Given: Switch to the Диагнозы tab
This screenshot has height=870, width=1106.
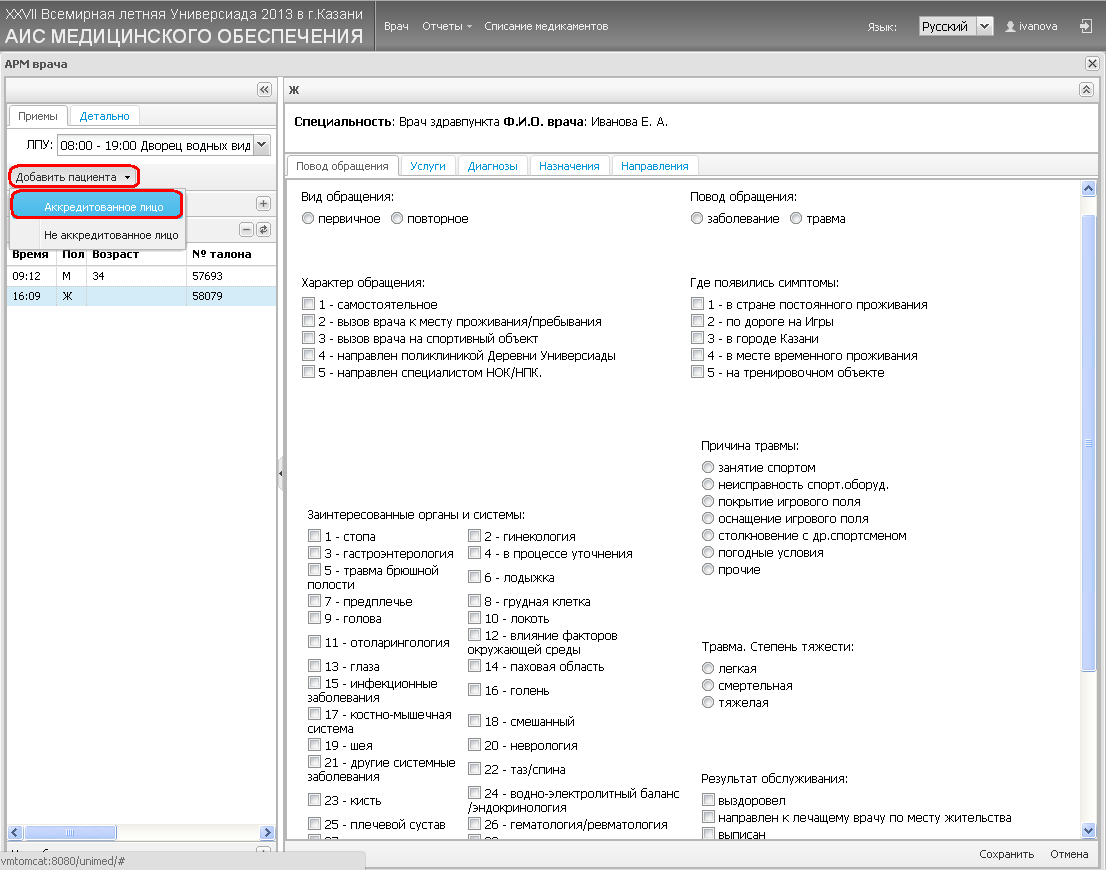Looking at the screenshot, I should tap(492, 166).
